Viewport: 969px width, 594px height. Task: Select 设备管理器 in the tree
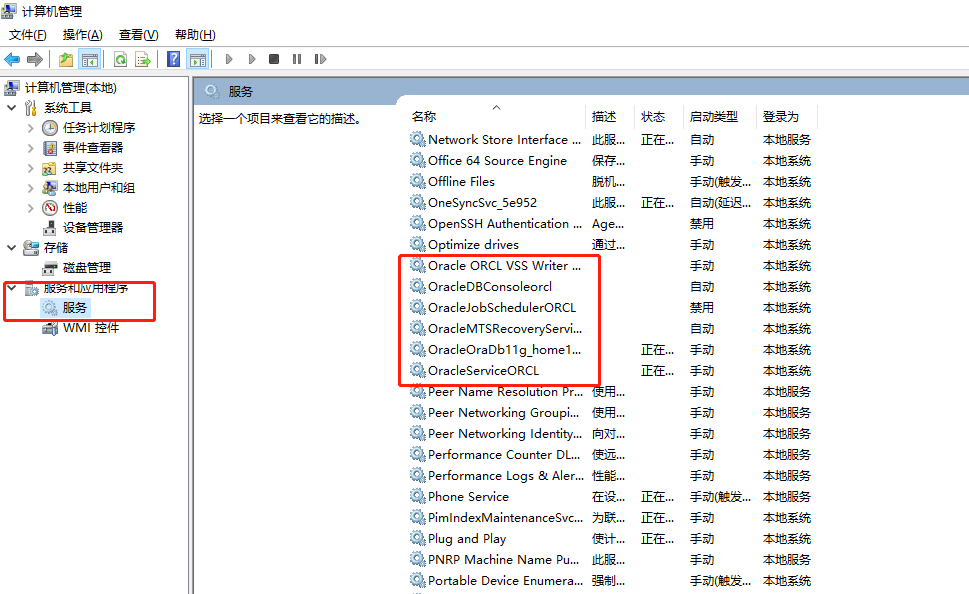click(93, 228)
